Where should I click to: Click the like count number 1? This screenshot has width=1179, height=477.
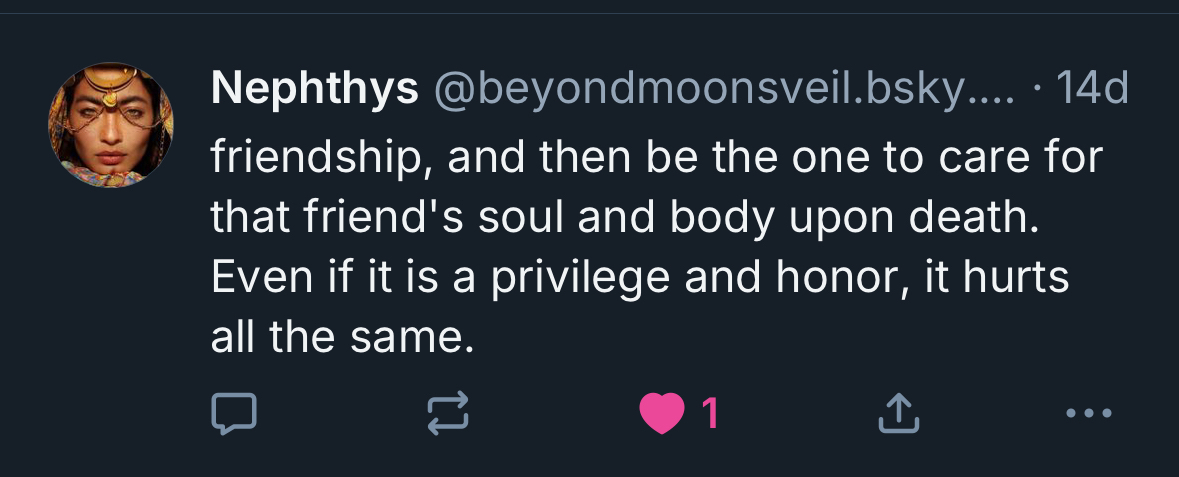tap(710, 412)
